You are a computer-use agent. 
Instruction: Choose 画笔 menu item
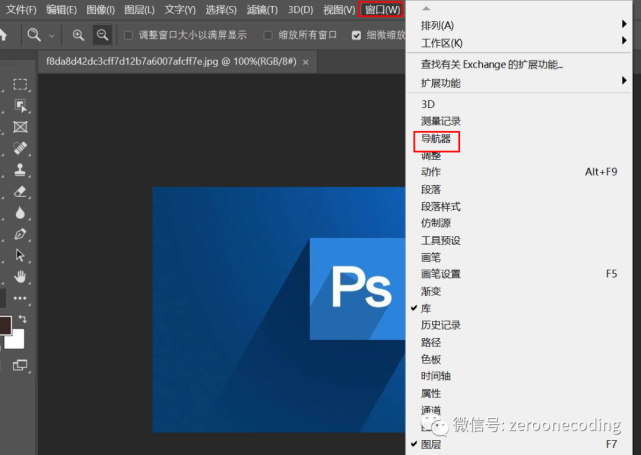click(519, 258)
